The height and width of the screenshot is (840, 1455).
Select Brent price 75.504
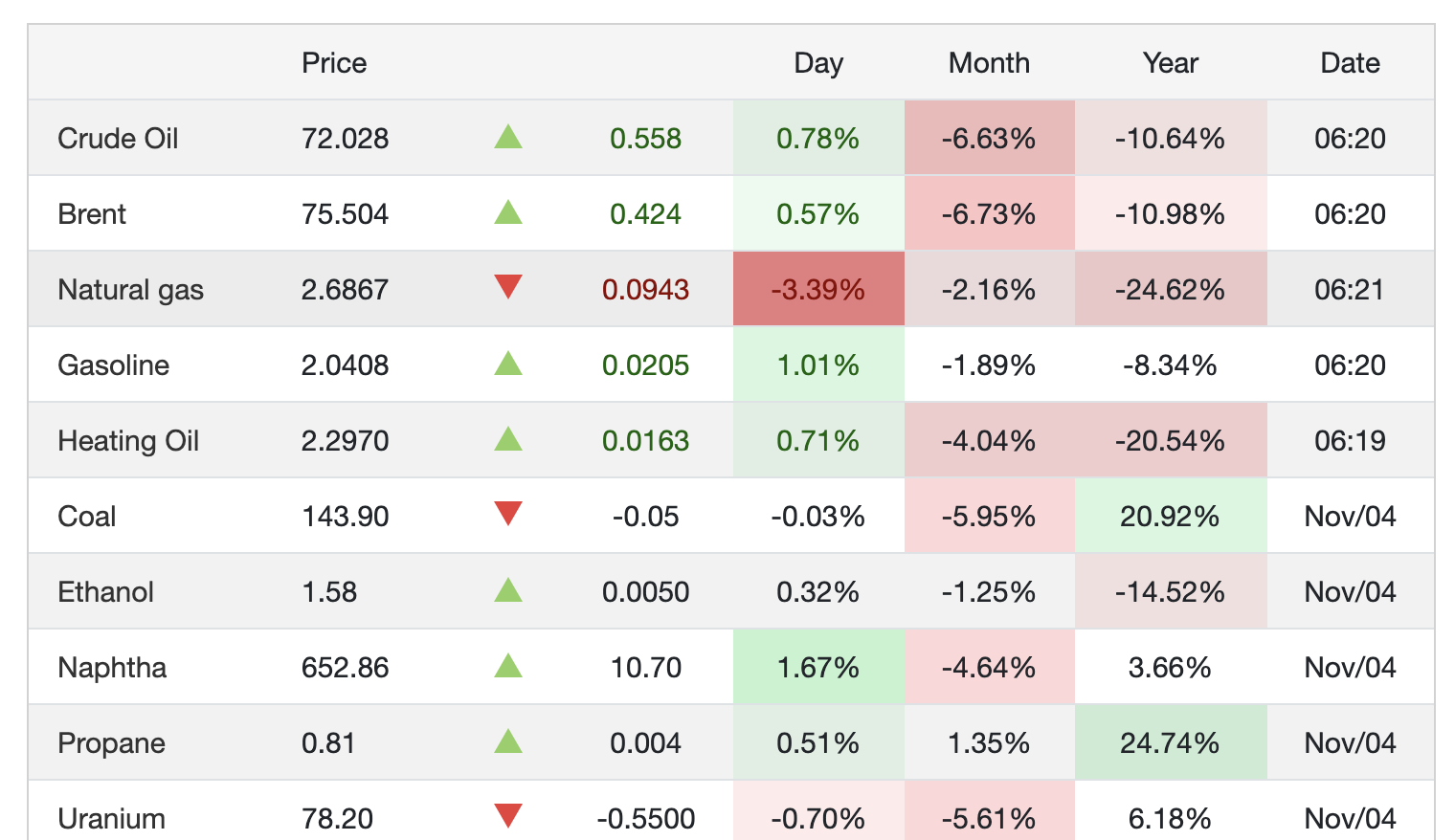tap(345, 214)
